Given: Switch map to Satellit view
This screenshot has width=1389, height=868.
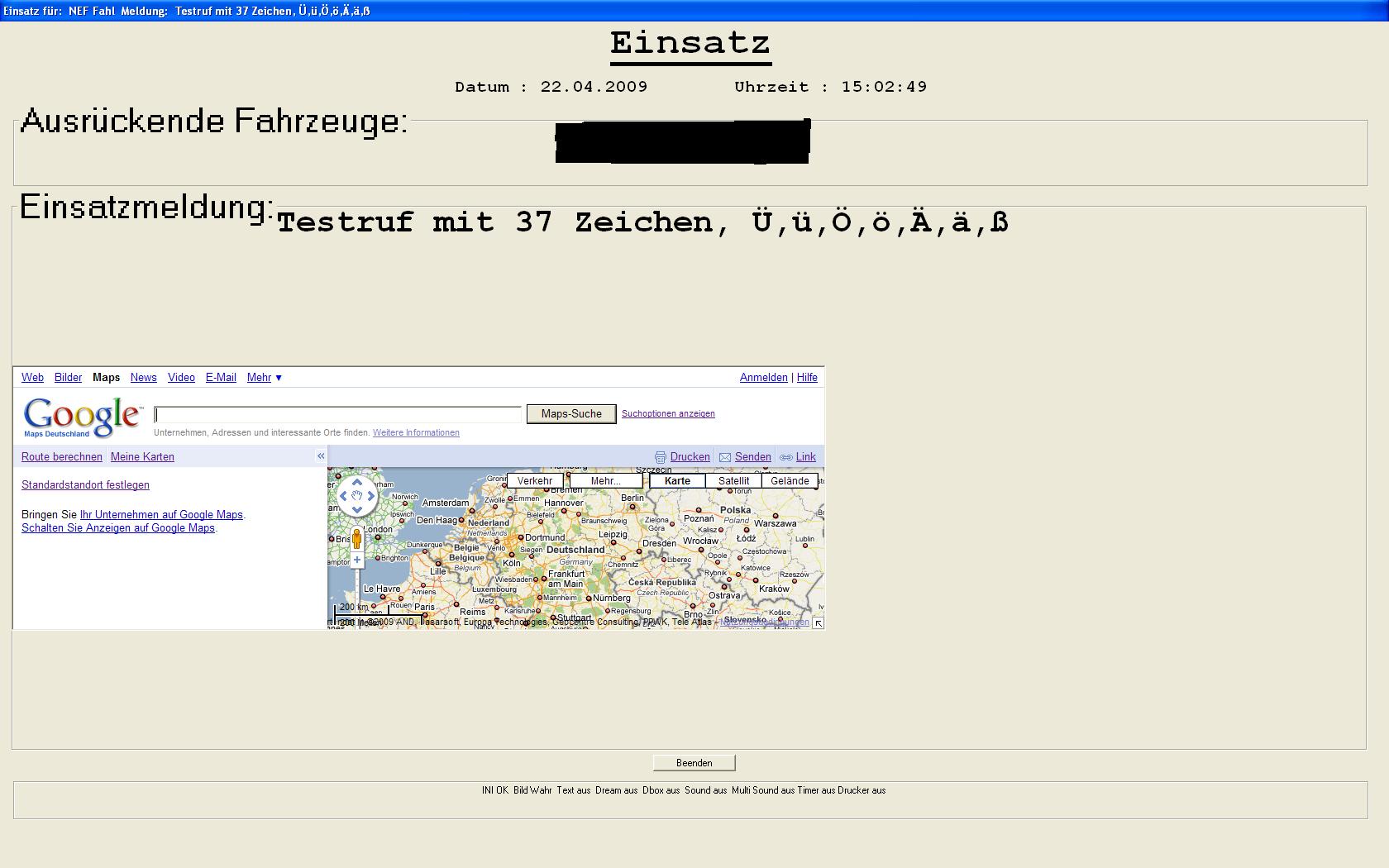Looking at the screenshot, I should [x=733, y=481].
